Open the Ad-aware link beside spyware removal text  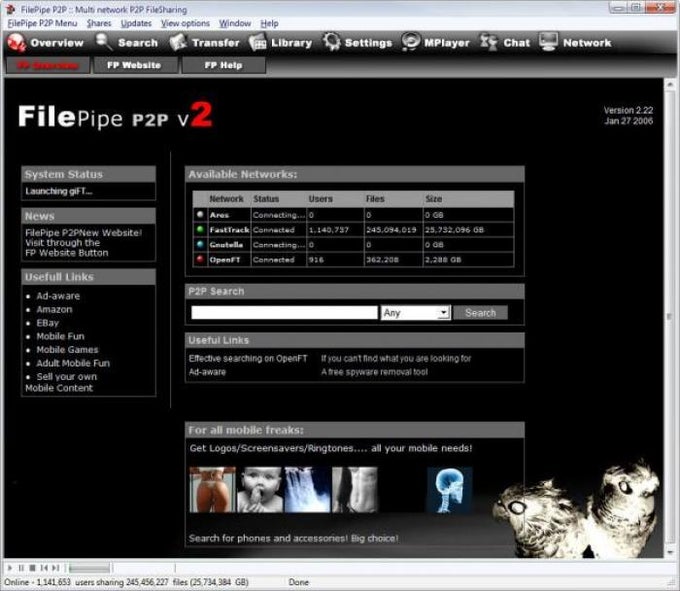point(207,372)
